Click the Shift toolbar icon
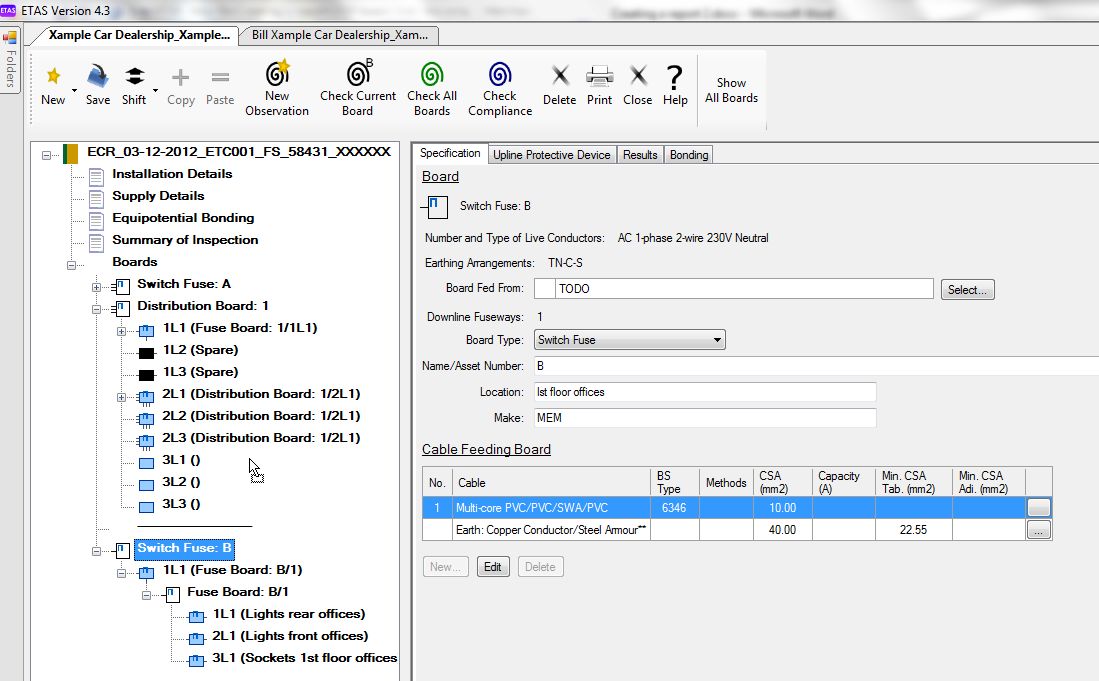1099x681 pixels. tap(134, 76)
